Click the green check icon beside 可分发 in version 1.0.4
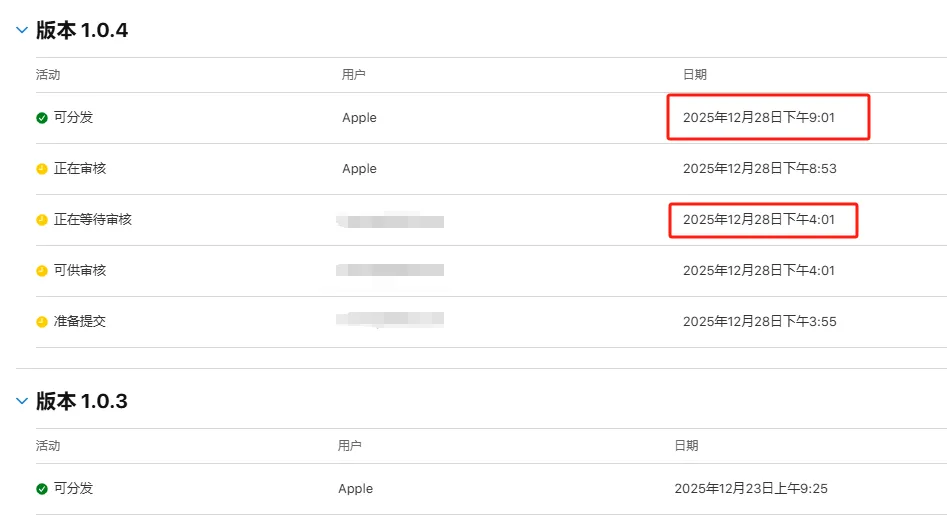 42,118
